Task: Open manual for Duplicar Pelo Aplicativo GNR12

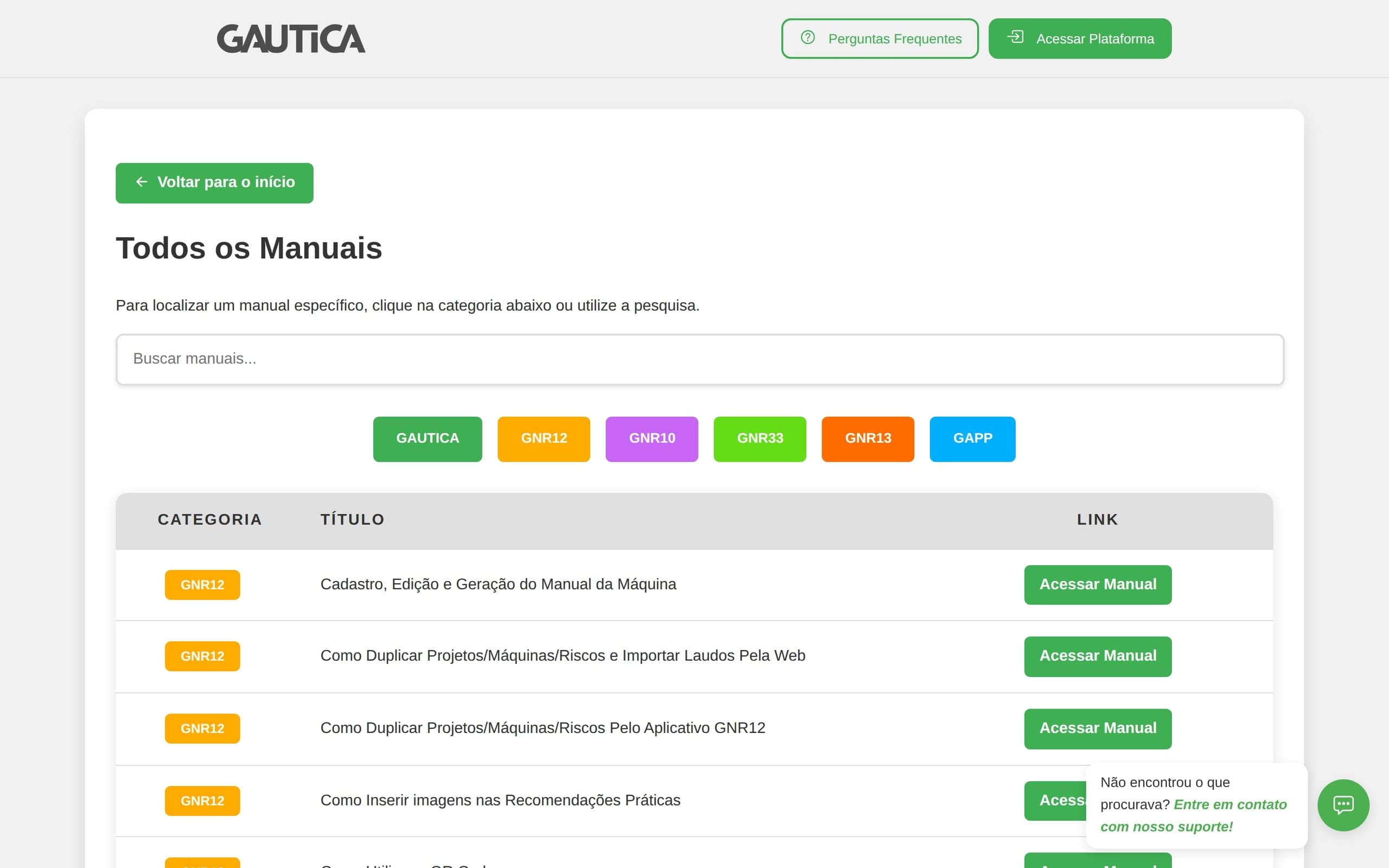Action: 1098,729
